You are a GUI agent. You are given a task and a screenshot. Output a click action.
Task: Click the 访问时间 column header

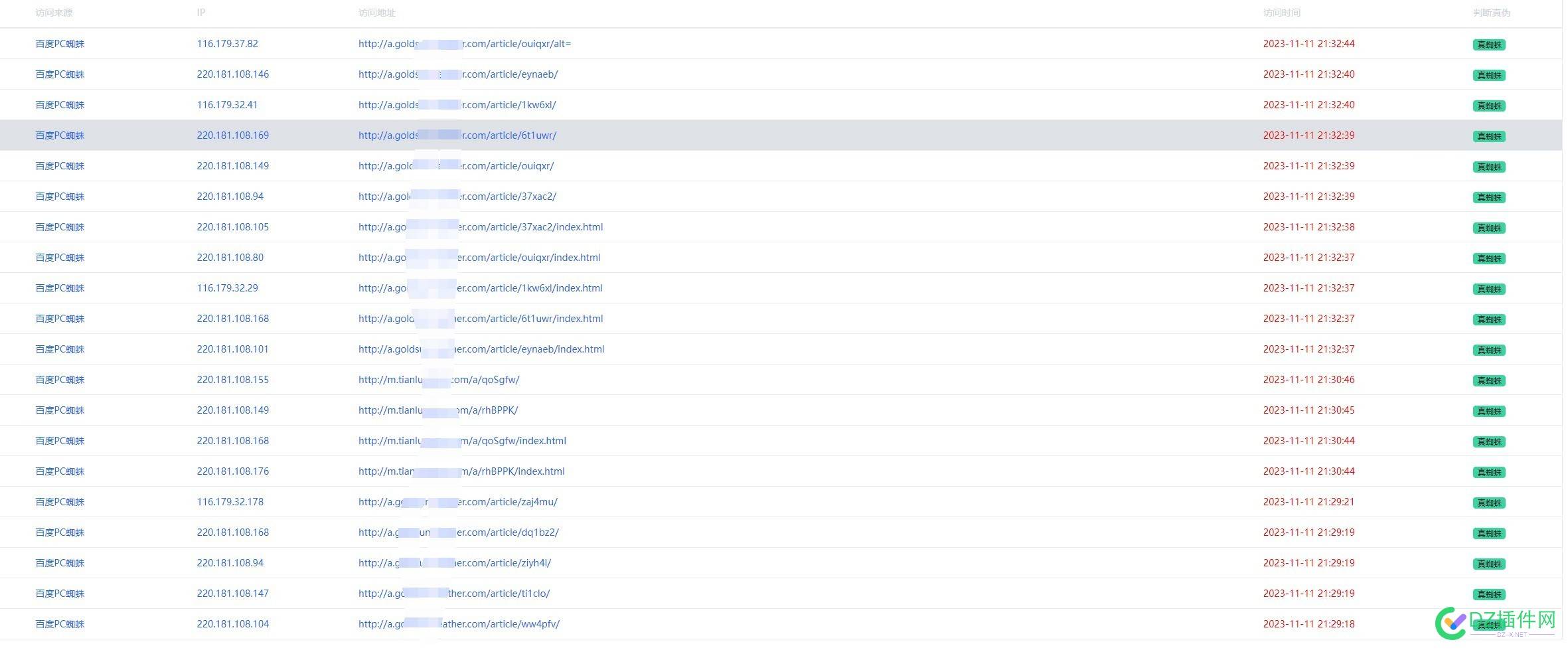1281,13
